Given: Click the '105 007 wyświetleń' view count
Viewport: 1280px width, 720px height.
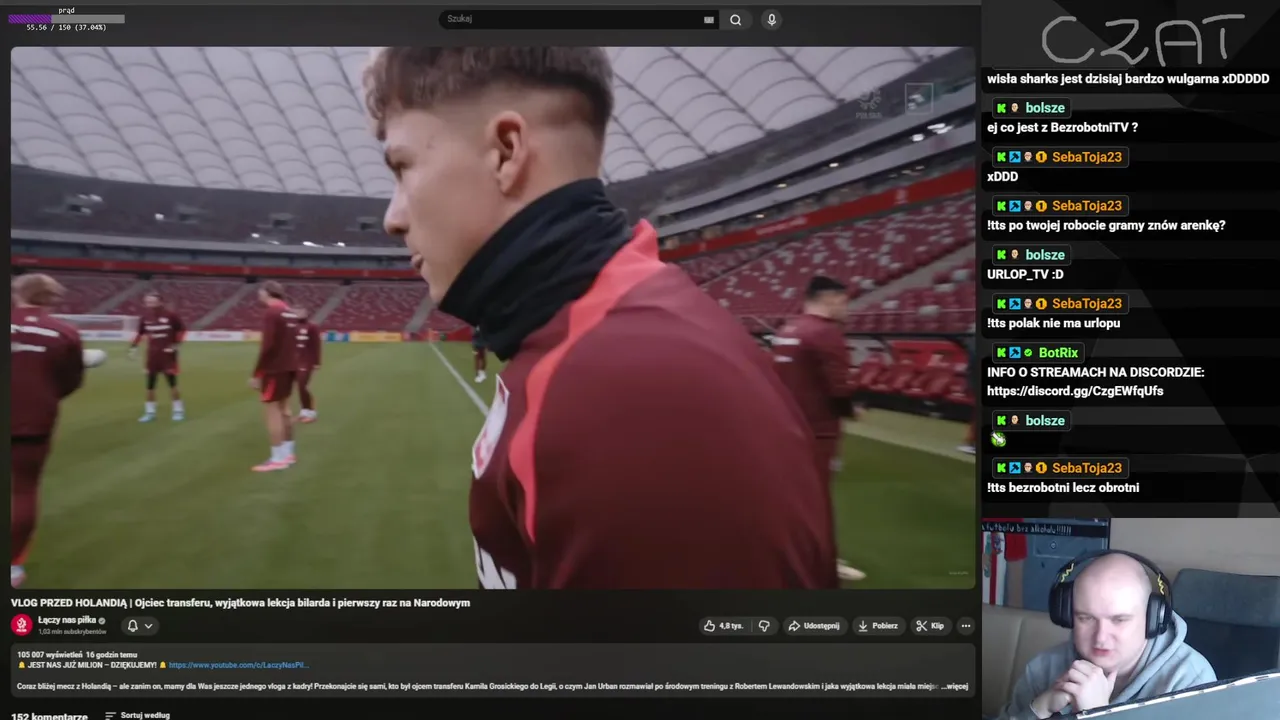Looking at the screenshot, I should pyautogui.click(x=50, y=655).
